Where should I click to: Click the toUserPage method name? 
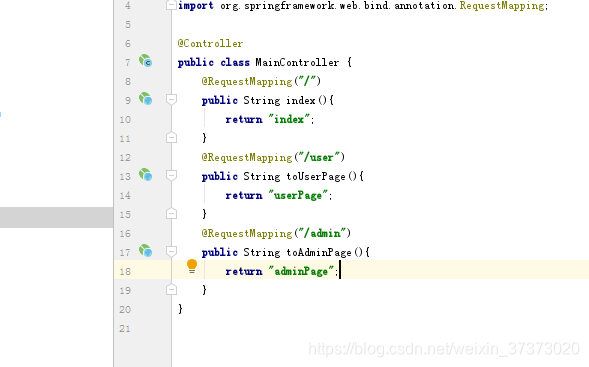[x=316, y=177]
